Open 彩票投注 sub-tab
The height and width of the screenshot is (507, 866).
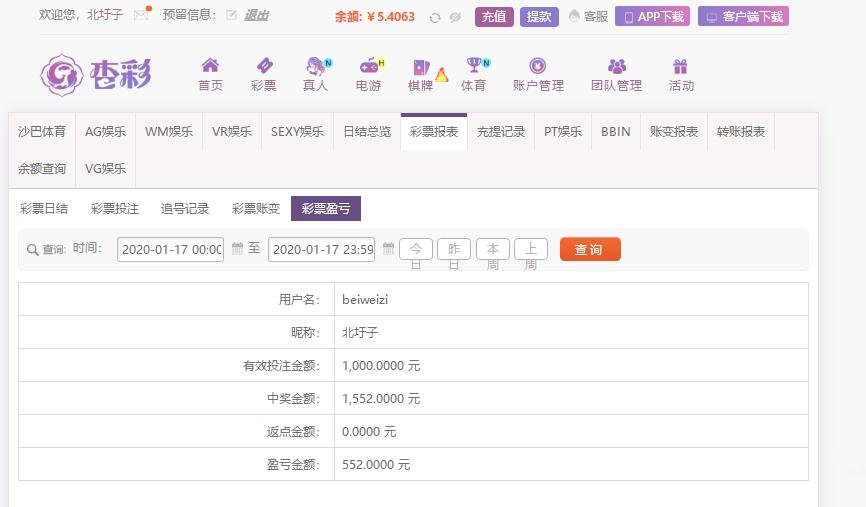tap(115, 208)
